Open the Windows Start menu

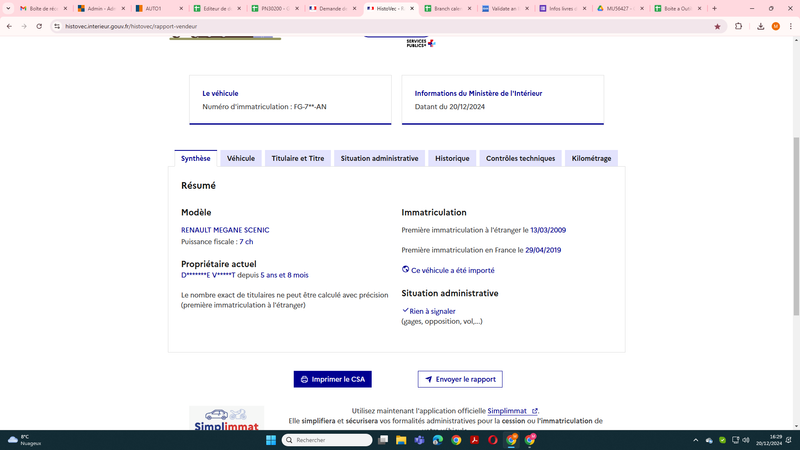[x=271, y=440]
